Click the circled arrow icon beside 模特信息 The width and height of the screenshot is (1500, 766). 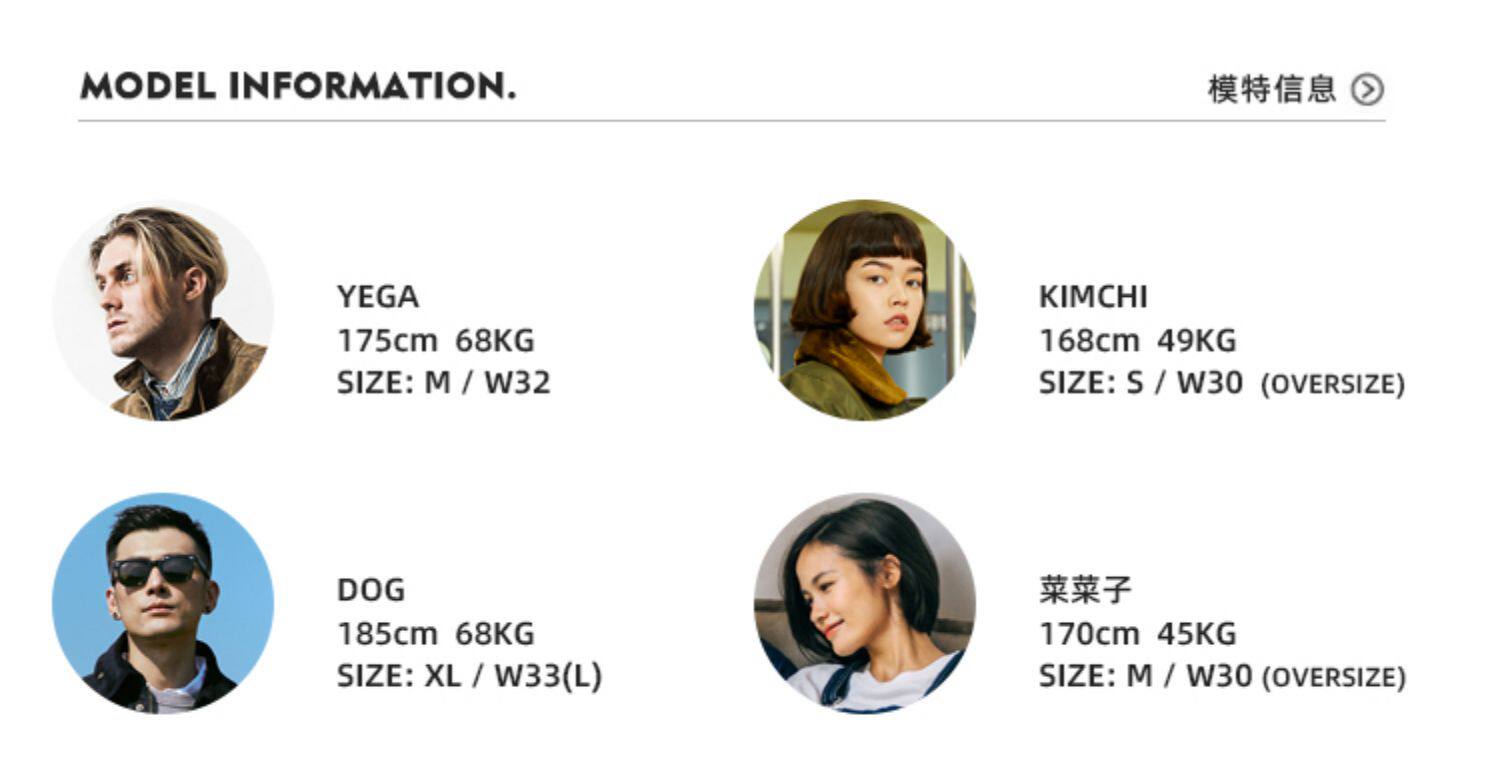(1367, 90)
